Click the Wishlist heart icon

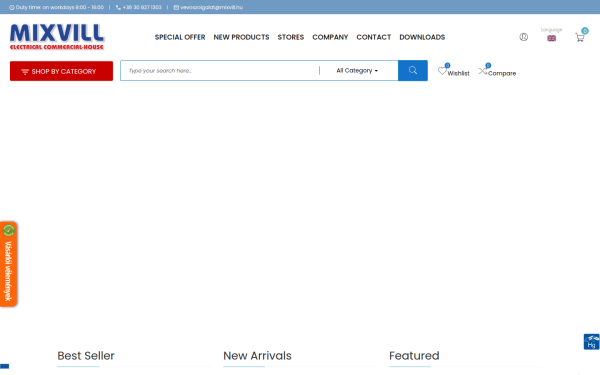tap(442, 71)
